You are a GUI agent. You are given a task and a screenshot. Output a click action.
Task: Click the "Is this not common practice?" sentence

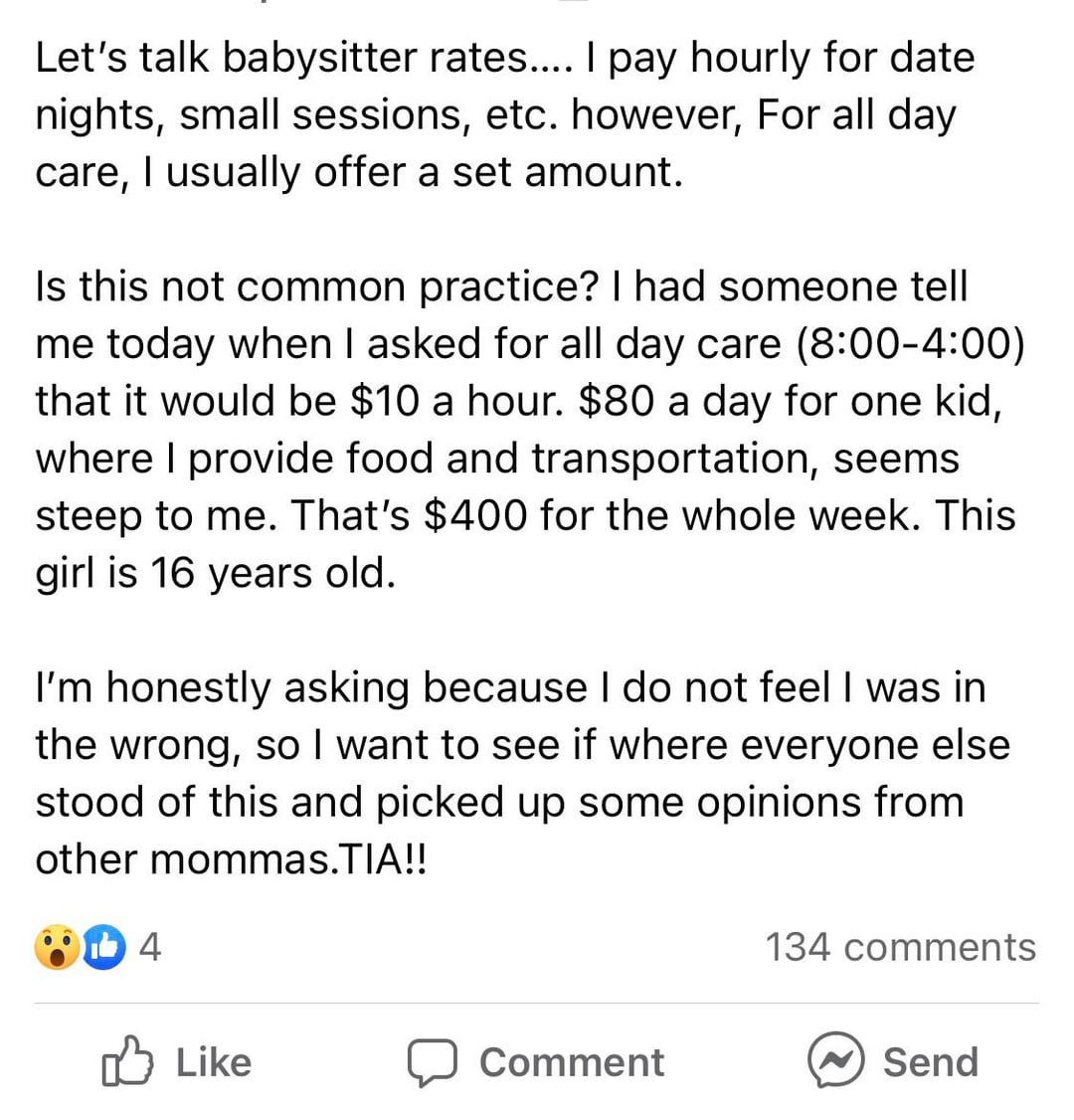(315, 286)
